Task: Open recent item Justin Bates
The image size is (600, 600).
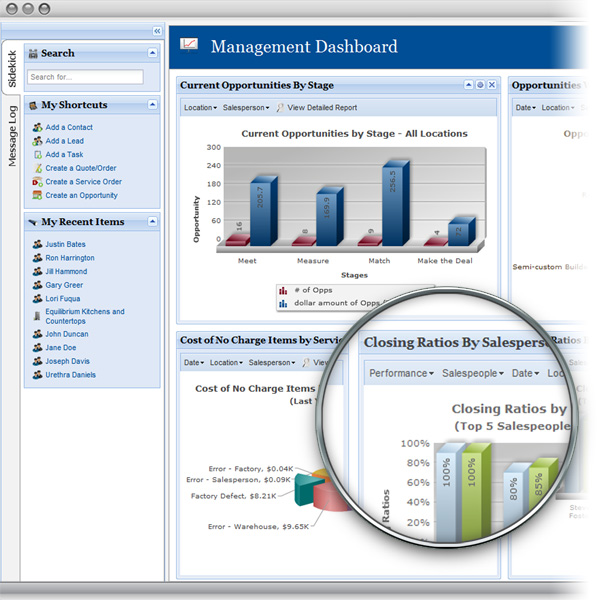Action: tap(65, 244)
